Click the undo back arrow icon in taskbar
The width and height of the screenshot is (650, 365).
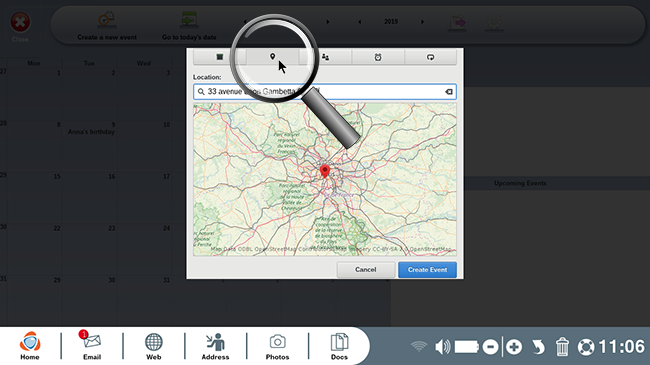[x=538, y=346]
